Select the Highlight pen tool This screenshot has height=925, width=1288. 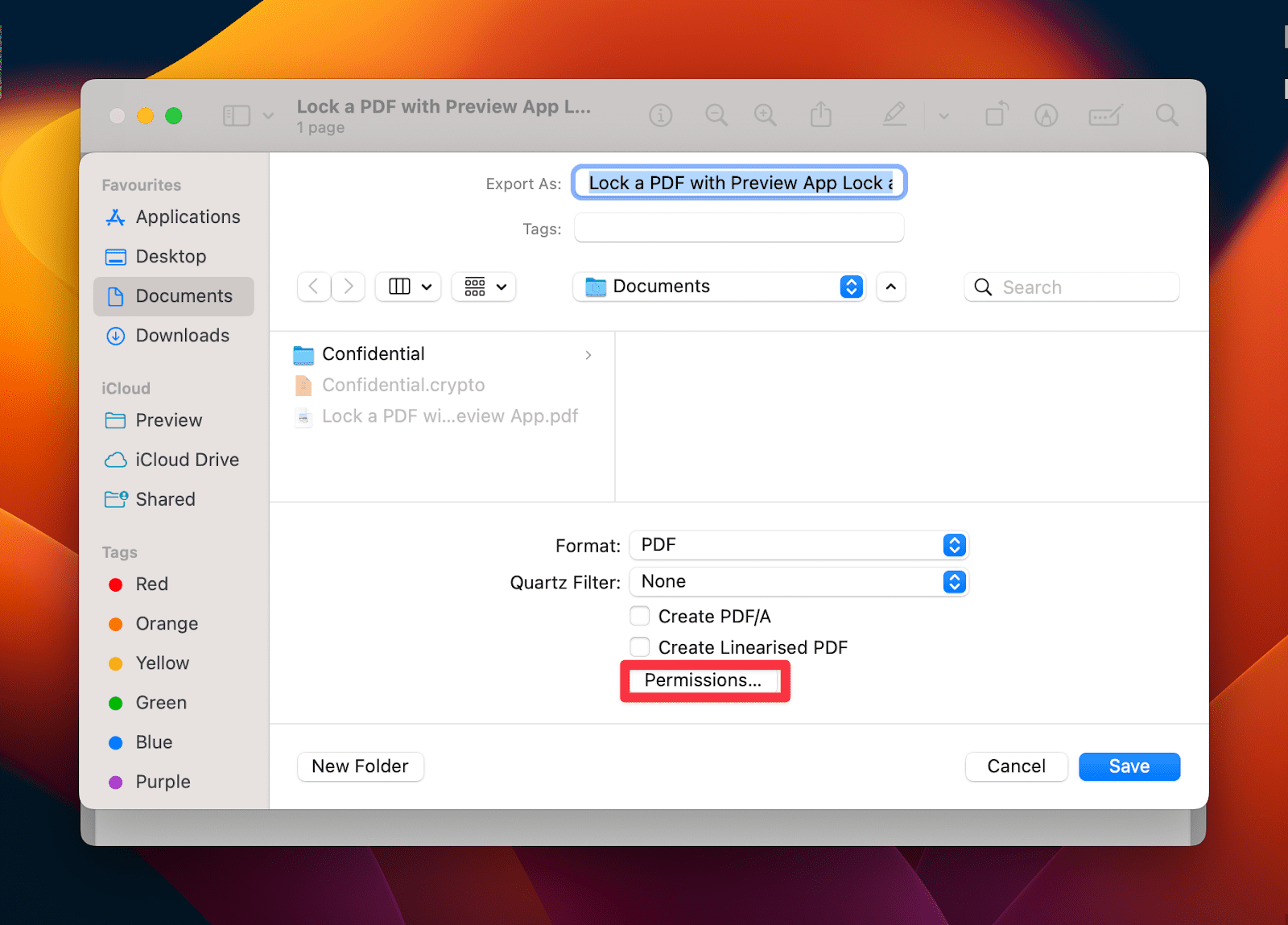click(x=894, y=114)
